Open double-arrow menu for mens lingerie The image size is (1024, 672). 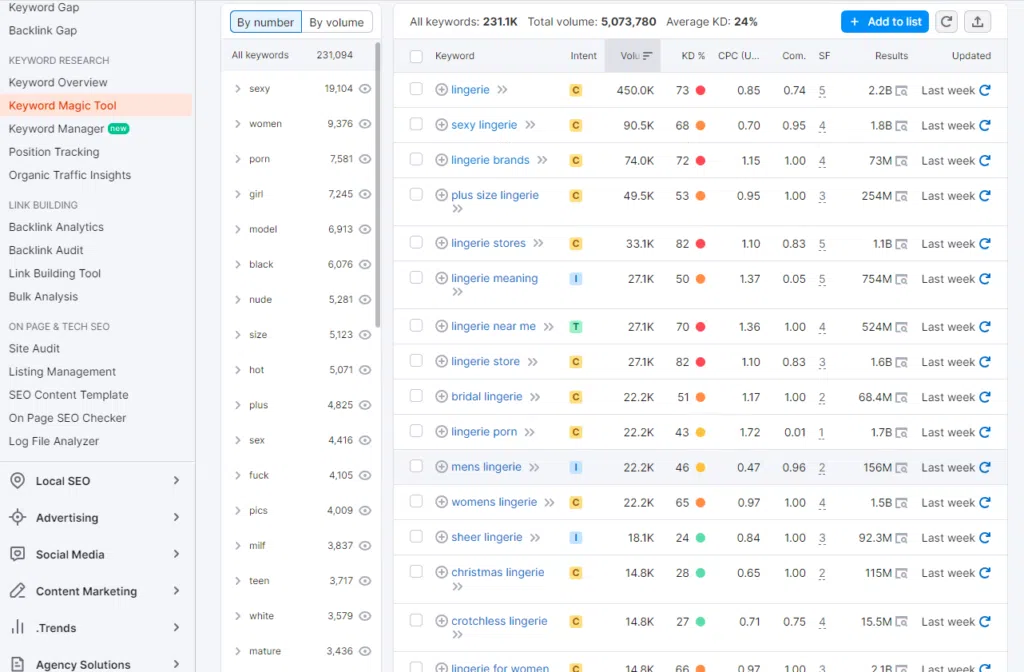point(534,467)
